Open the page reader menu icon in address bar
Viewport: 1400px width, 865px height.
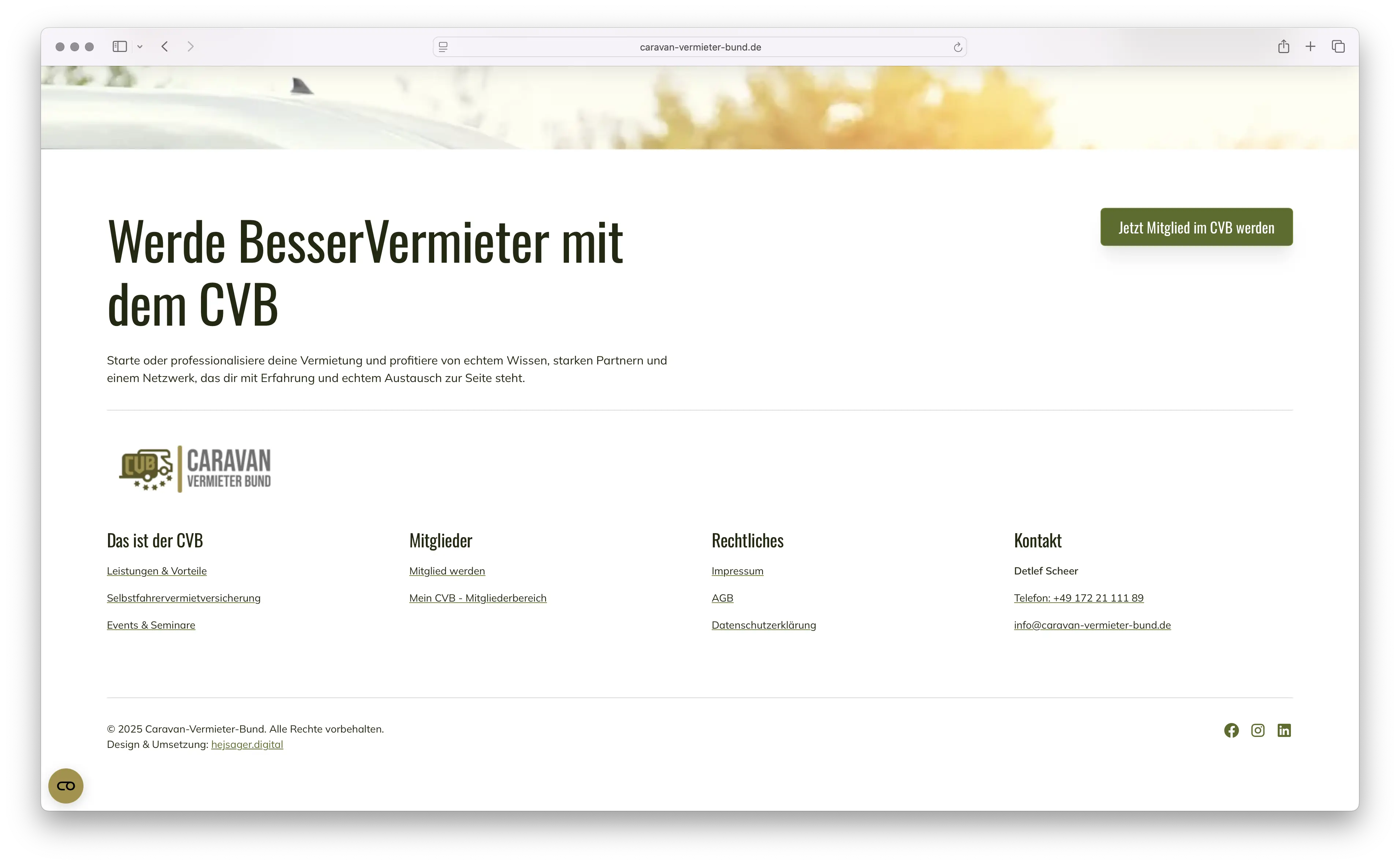443,47
